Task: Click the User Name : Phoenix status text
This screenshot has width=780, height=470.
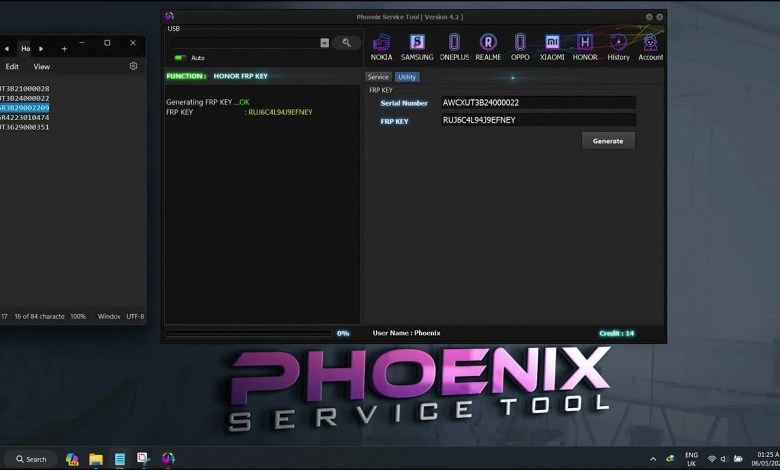Action: click(x=406, y=333)
